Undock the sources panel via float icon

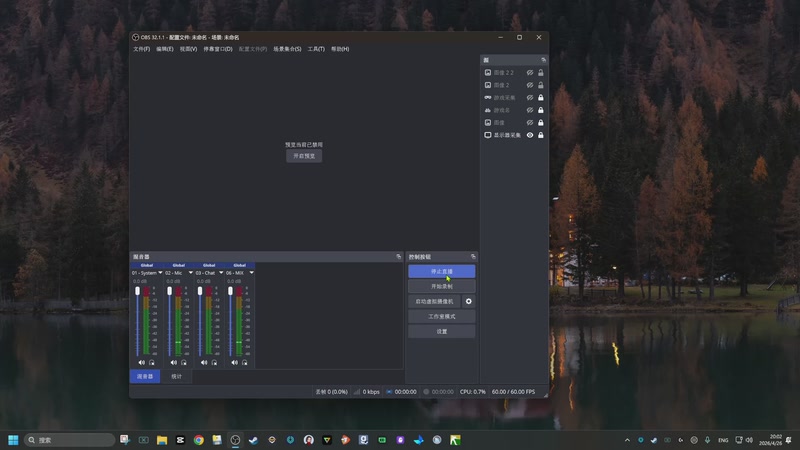[x=543, y=60]
